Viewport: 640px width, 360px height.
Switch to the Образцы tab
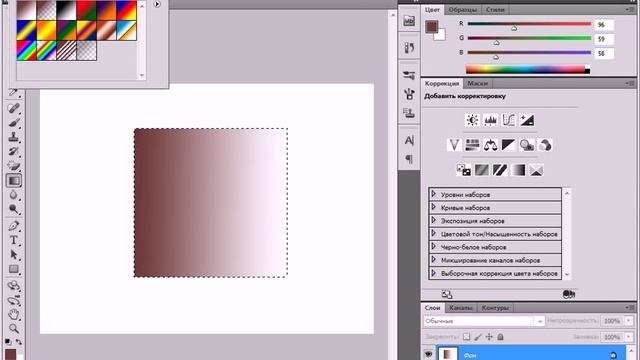click(462, 9)
